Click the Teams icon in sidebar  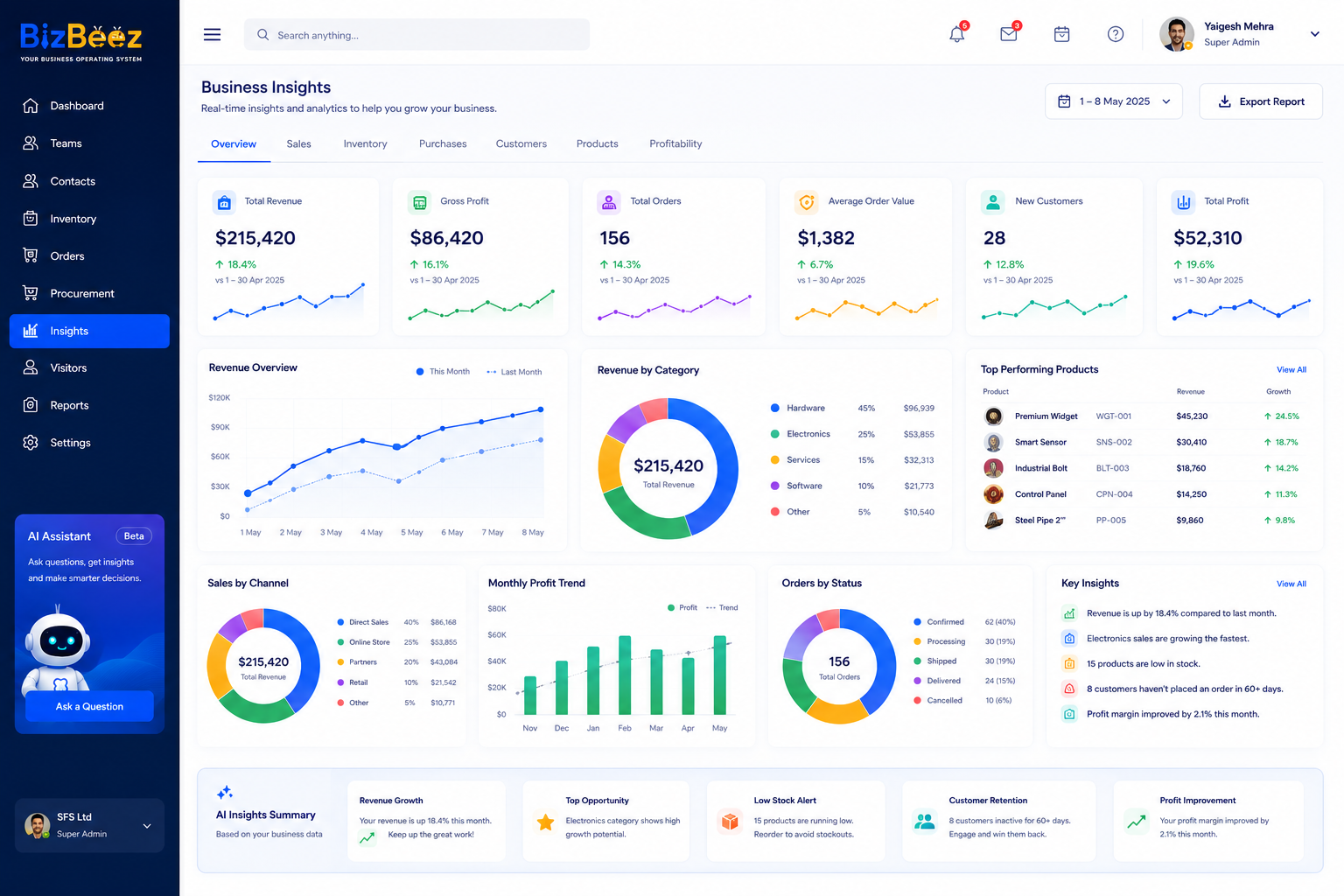coord(31,143)
